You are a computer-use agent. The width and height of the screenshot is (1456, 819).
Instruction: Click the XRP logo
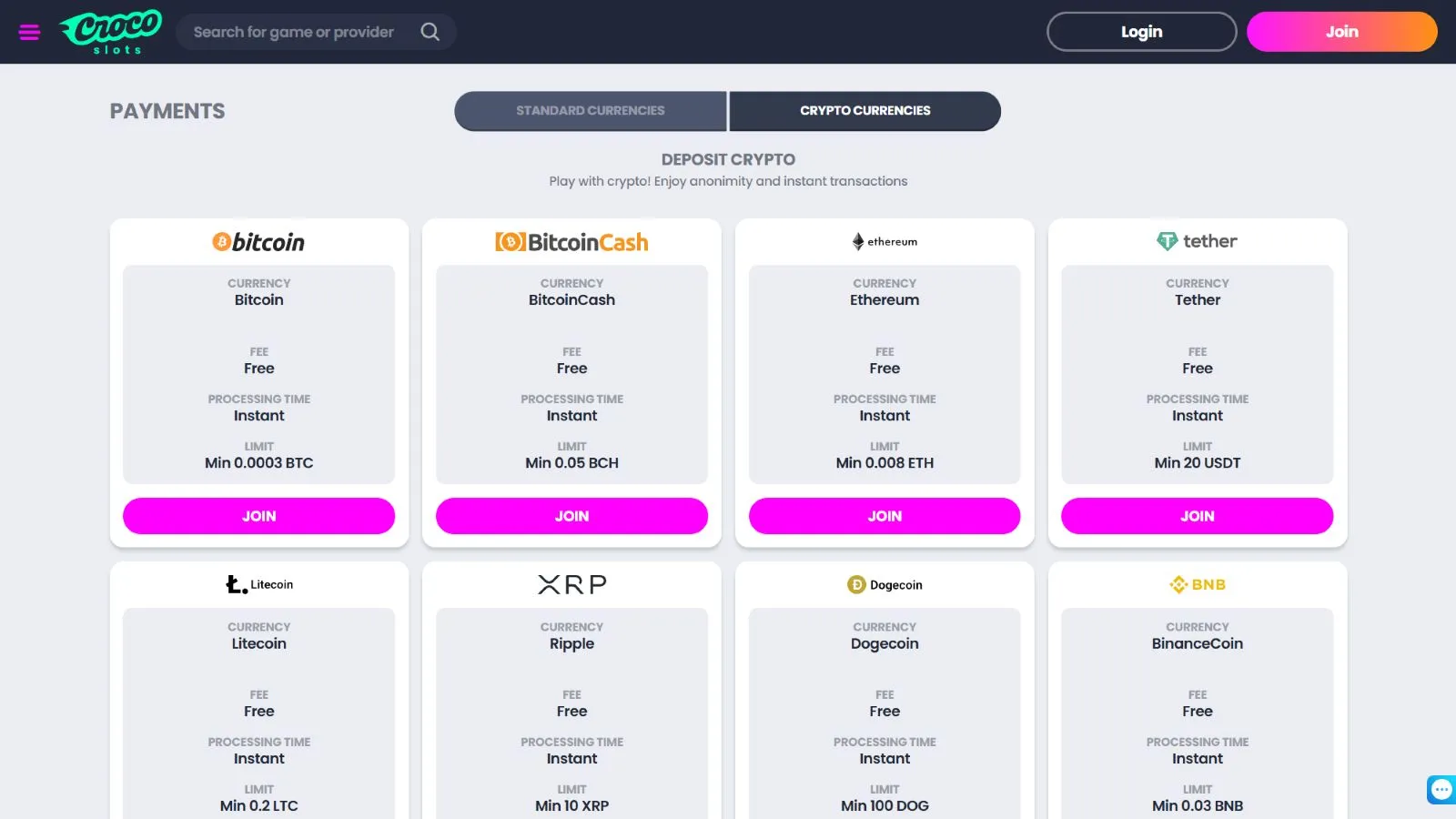click(x=571, y=584)
